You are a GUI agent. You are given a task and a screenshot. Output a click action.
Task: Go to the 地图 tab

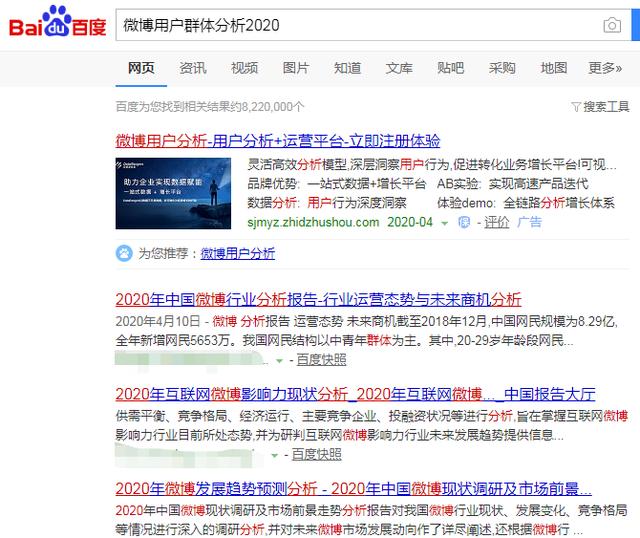coord(554,68)
